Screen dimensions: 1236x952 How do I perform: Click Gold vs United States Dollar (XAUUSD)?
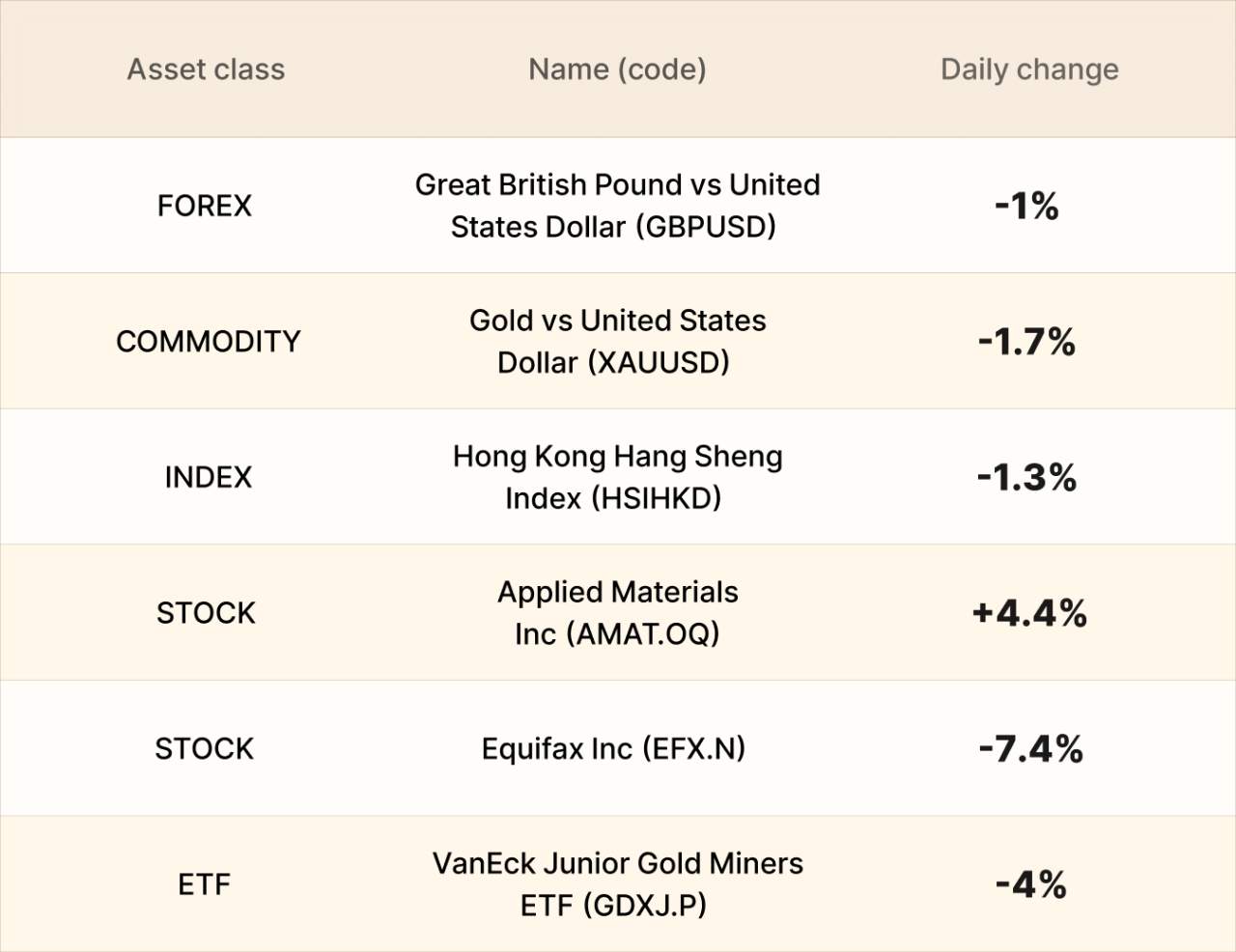coord(617,342)
